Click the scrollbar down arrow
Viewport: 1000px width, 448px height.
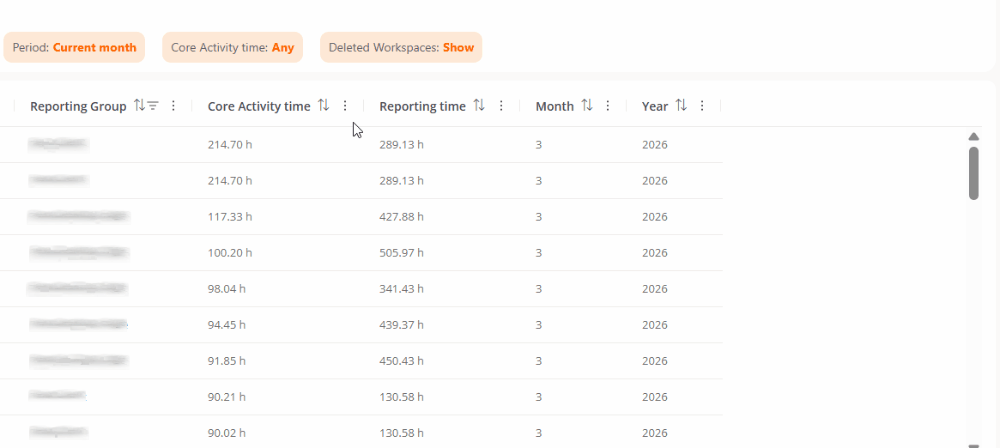974,442
